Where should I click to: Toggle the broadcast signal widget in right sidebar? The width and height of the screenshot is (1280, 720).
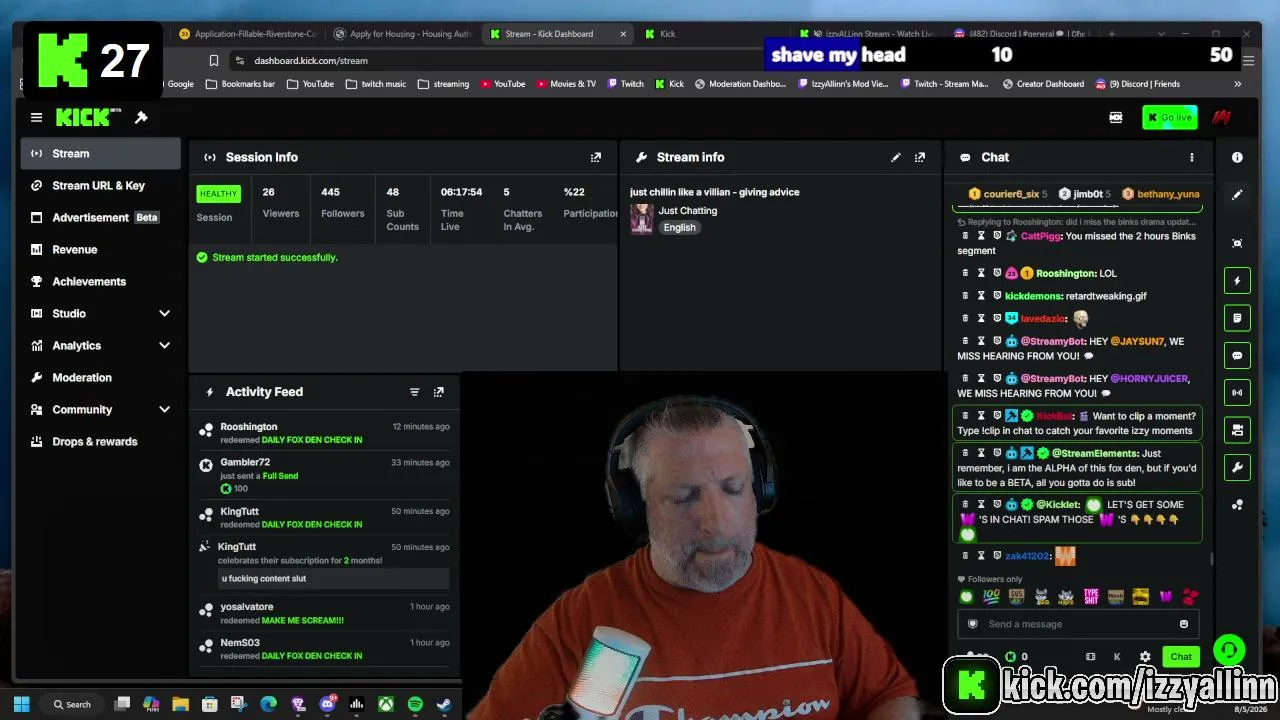[x=1237, y=392]
